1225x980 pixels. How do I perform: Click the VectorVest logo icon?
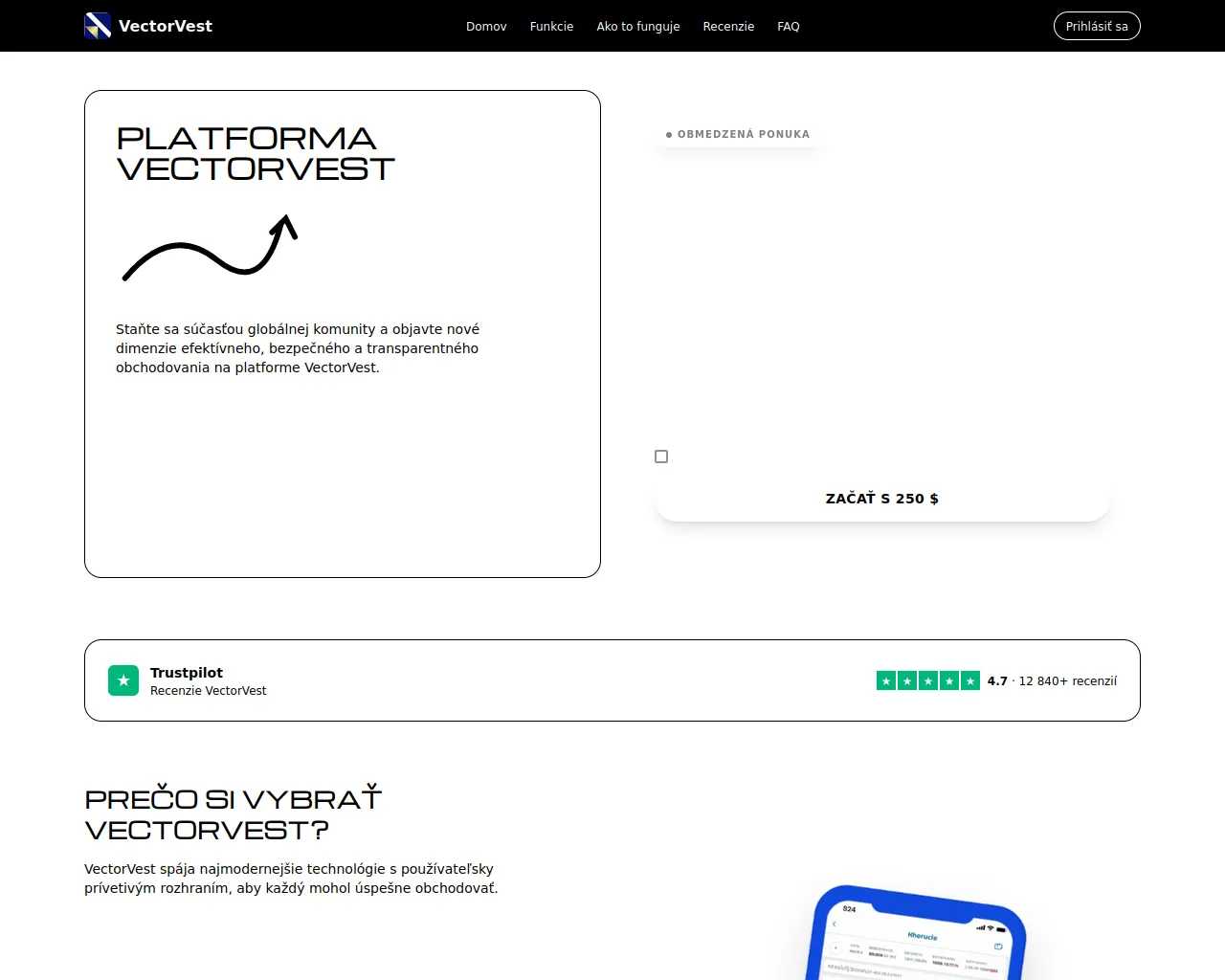[x=98, y=26]
